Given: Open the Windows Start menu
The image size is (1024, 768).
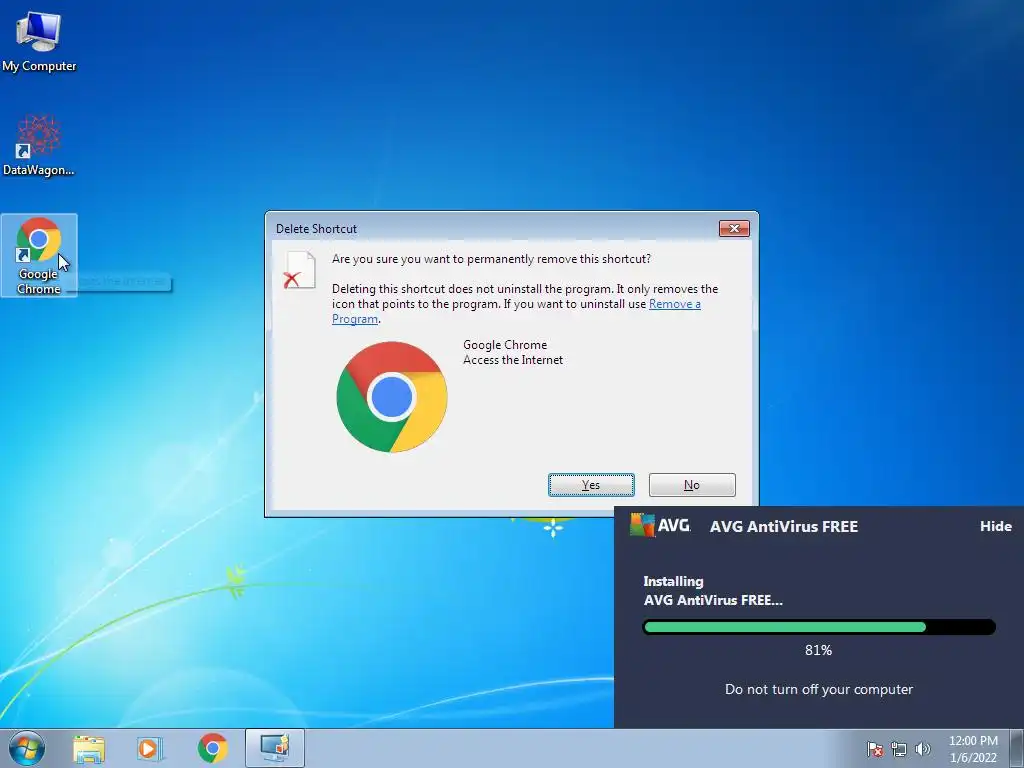Looking at the screenshot, I should point(27,748).
